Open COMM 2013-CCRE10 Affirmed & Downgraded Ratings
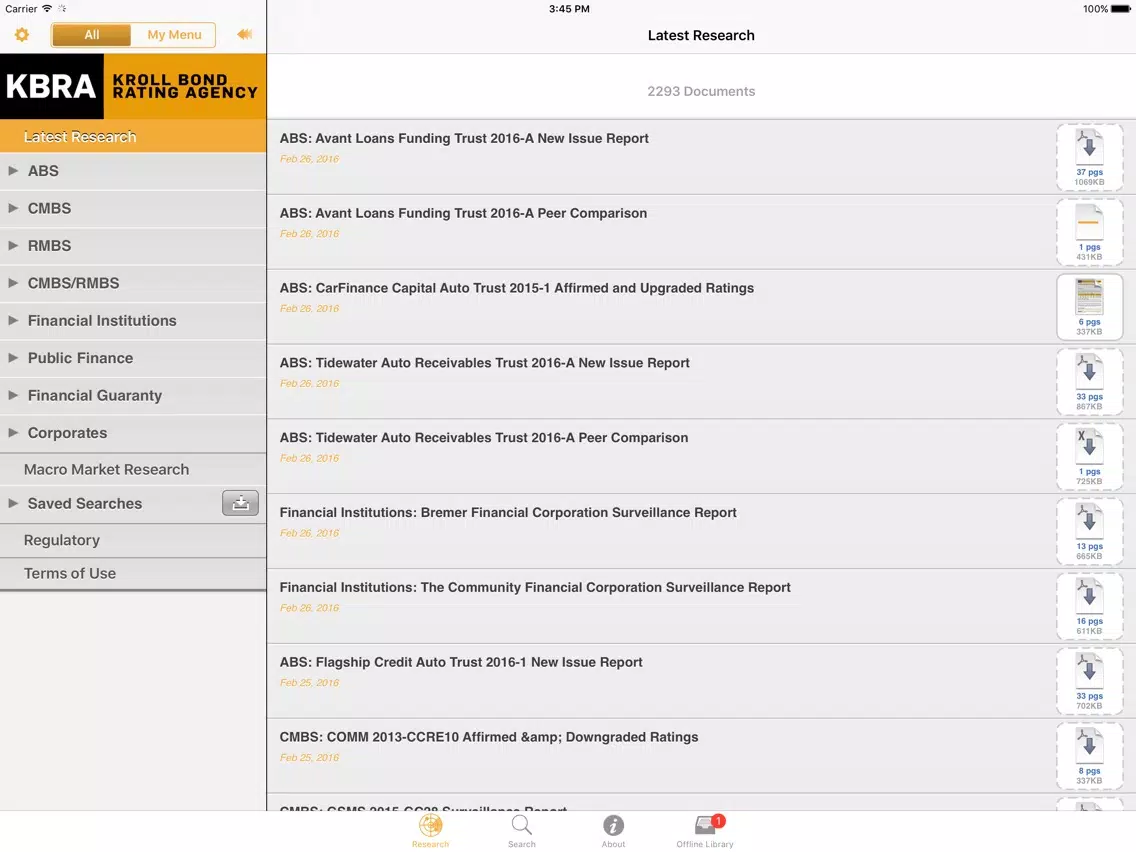The width and height of the screenshot is (1136, 852). click(x=489, y=737)
